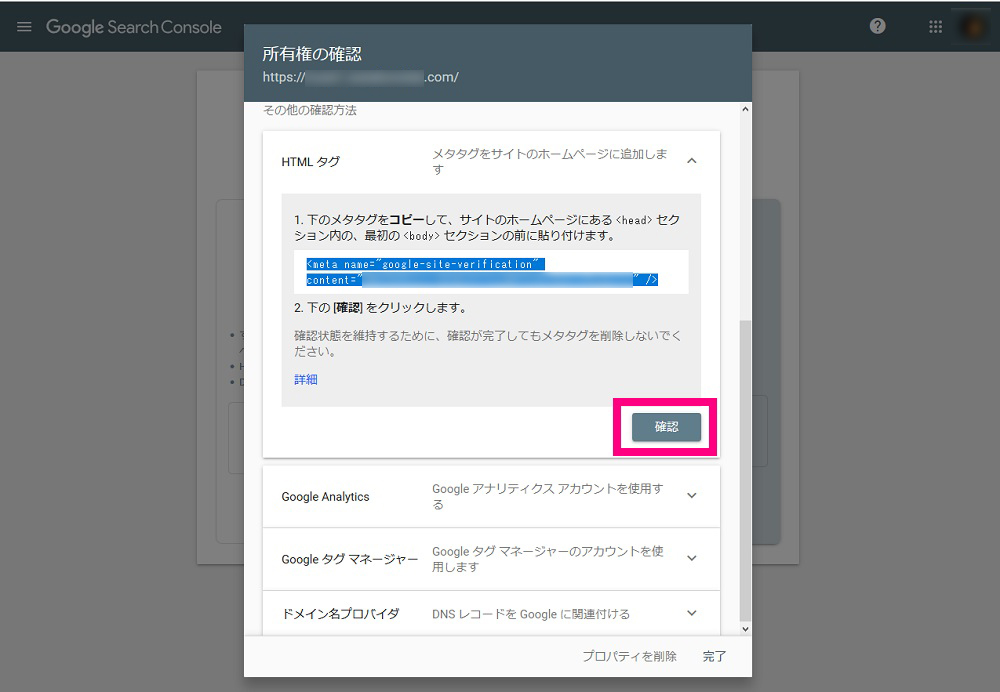The image size is (1000, 692).
Task: Click プロパティを削除 button
Action: point(629,656)
